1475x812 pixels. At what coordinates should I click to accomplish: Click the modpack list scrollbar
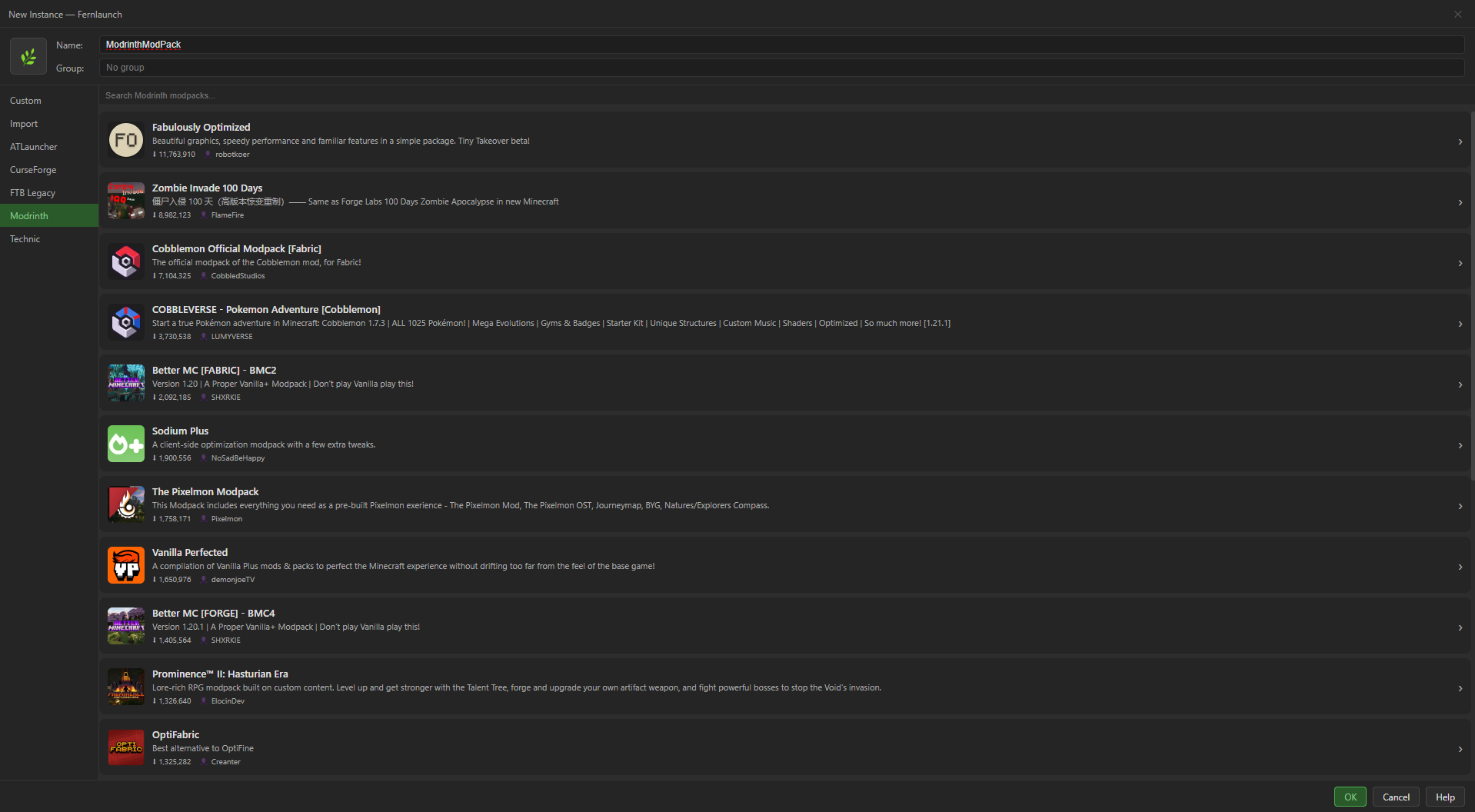pos(1472,296)
